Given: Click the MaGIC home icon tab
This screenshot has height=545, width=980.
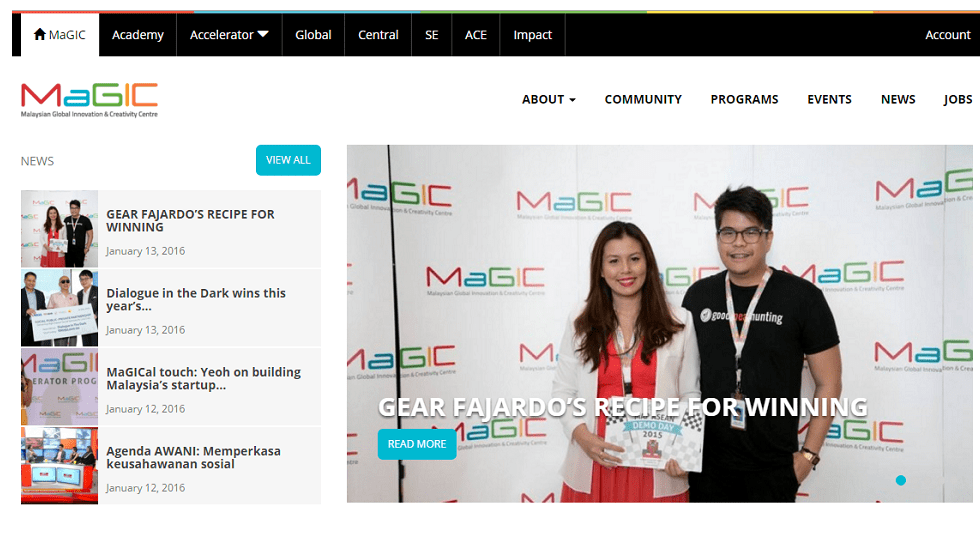Looking at the screenshot, I should coord(60,35).
